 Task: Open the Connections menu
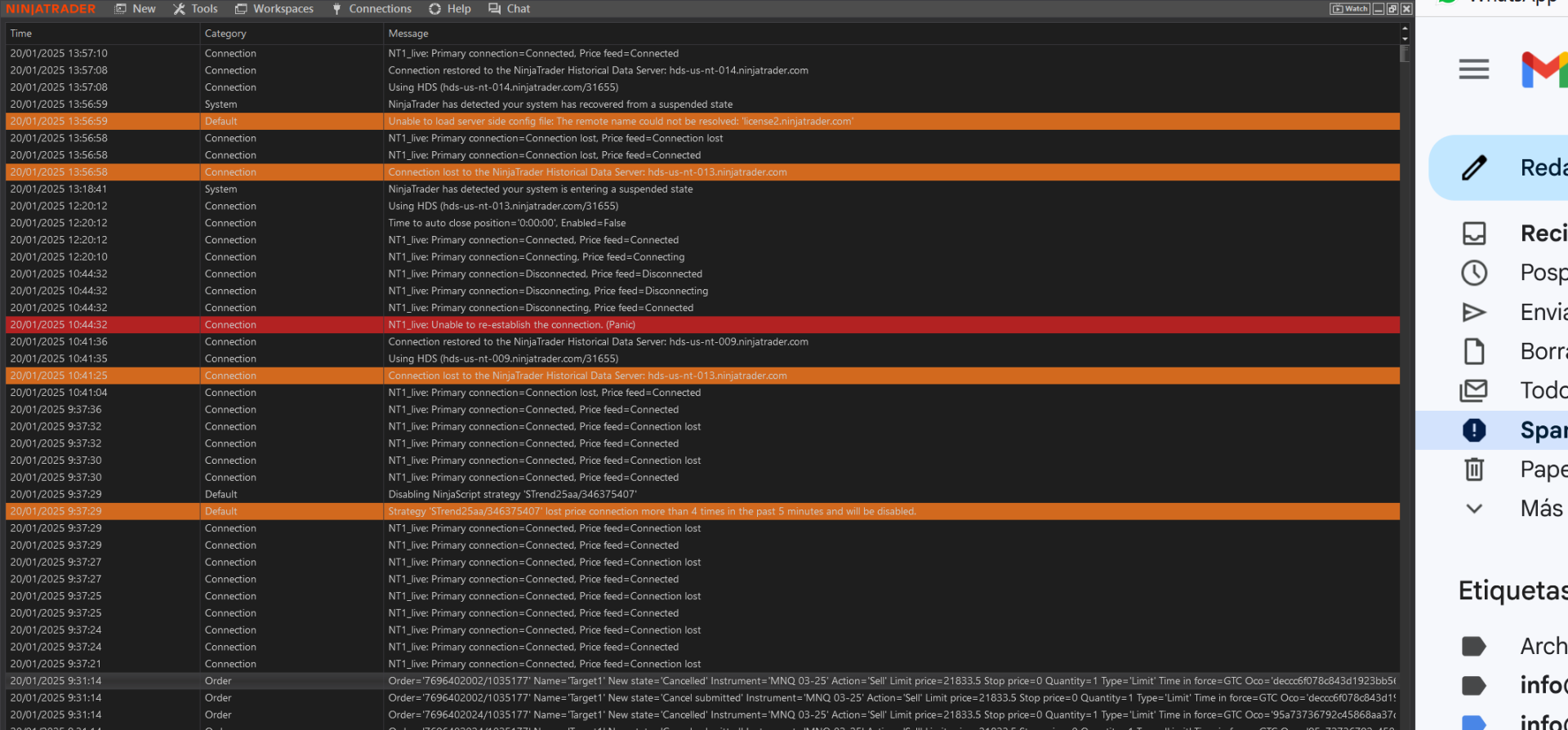click(x=372, y=9)
